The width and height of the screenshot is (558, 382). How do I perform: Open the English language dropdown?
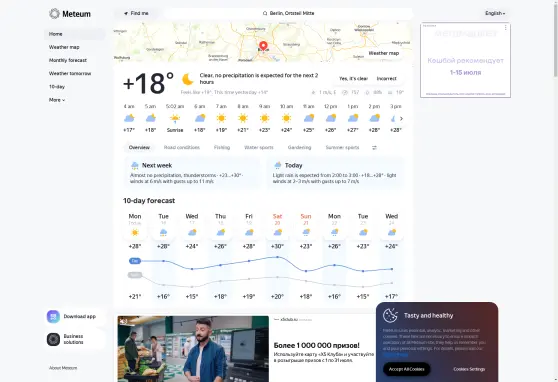pyautogui.click(x=495, y=13)
